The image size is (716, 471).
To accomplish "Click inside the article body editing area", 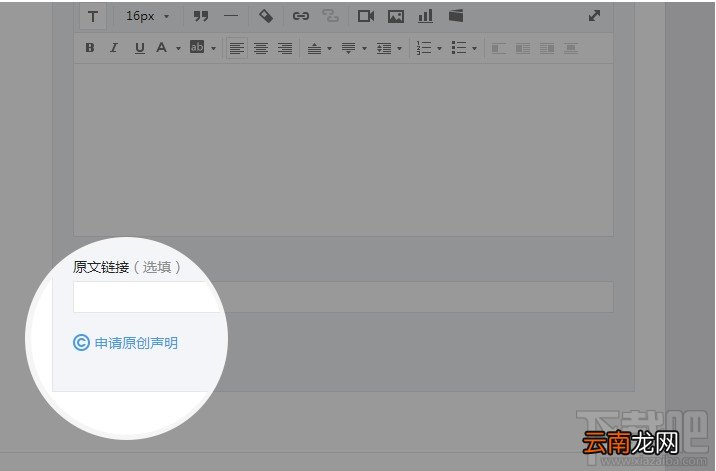I will (343, 150).
